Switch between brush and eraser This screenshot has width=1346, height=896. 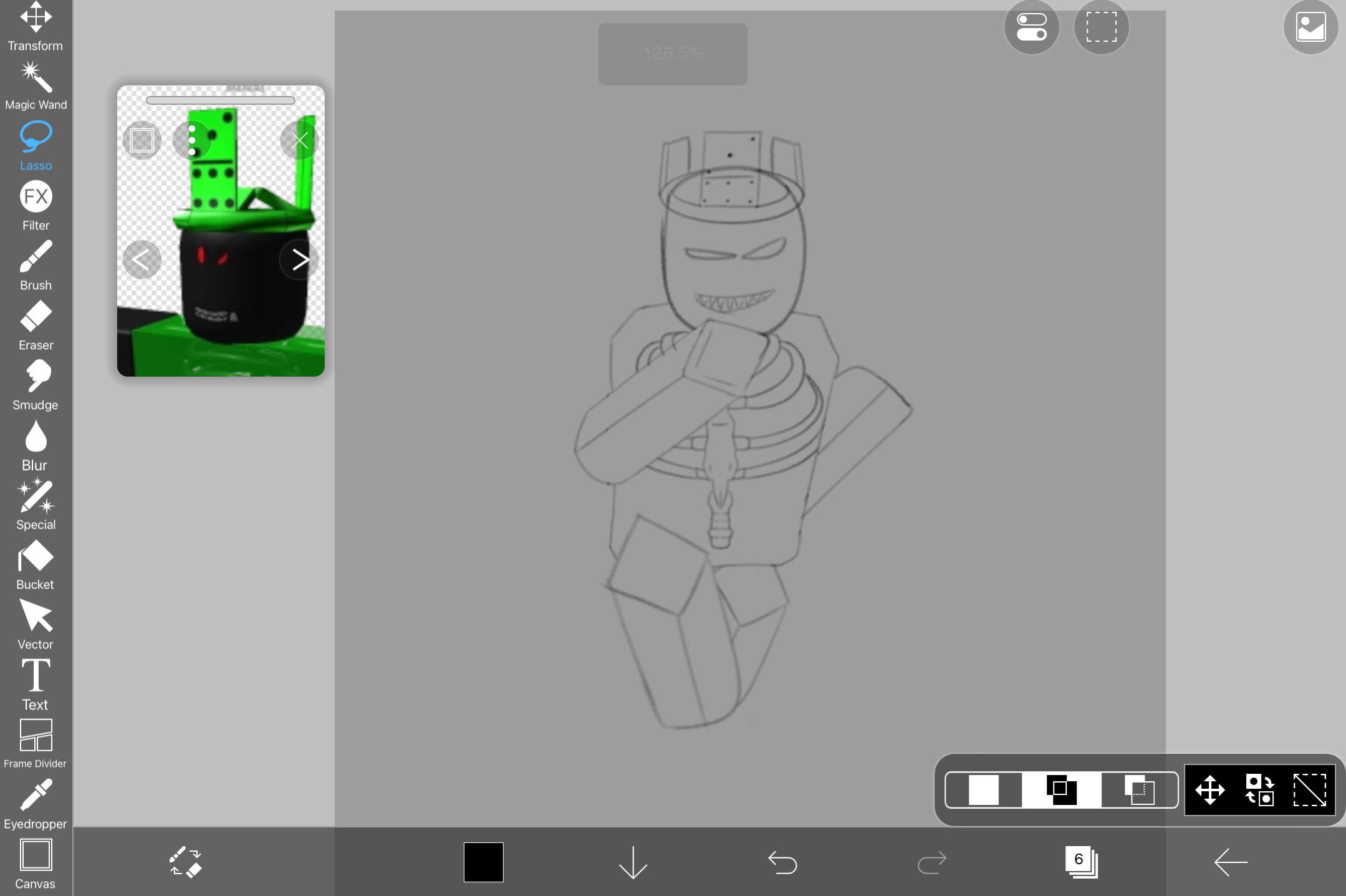coord(185,862)
